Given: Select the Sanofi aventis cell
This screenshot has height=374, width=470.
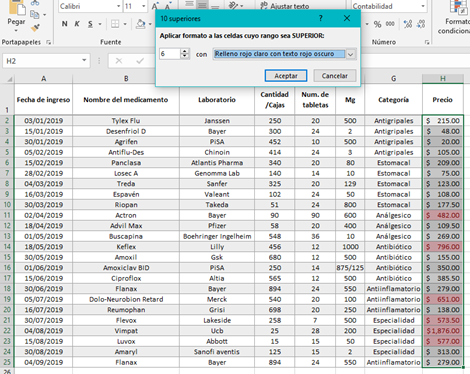Looking at the screenshot, I should coord(217,352).
